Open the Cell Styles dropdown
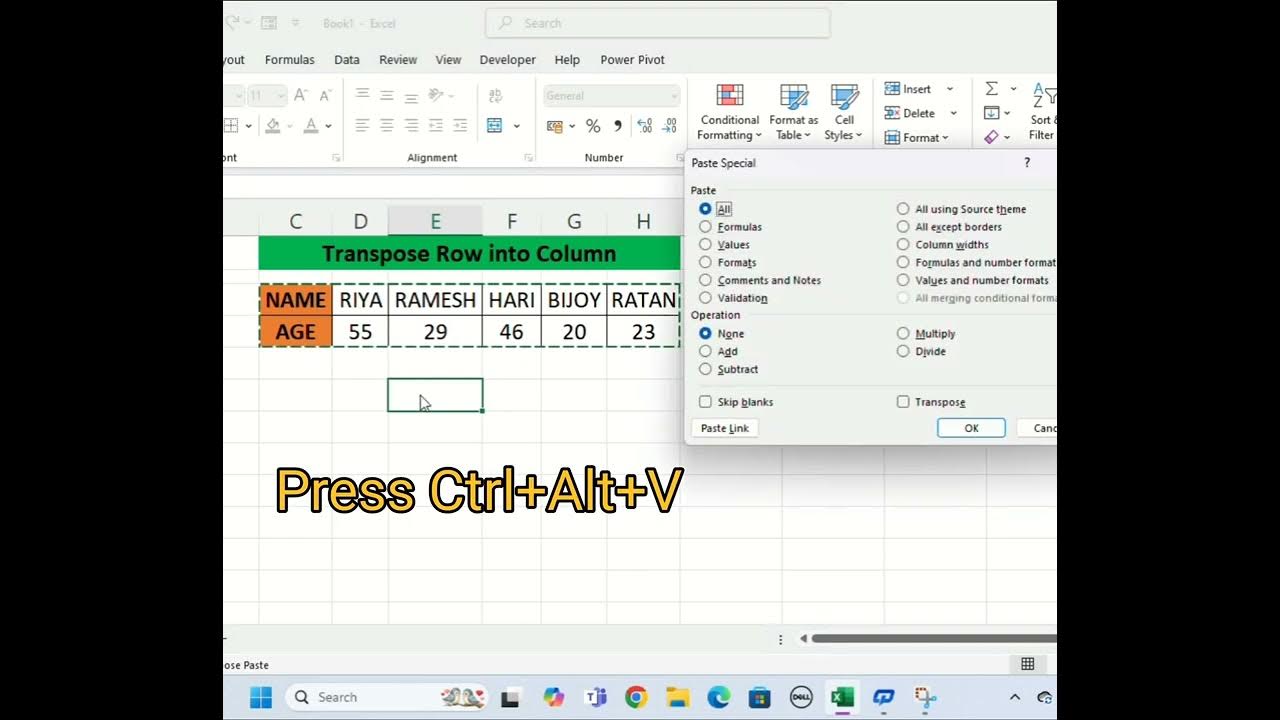The height and width of the screenshot is (720, 1280). (x=845, y=112)
